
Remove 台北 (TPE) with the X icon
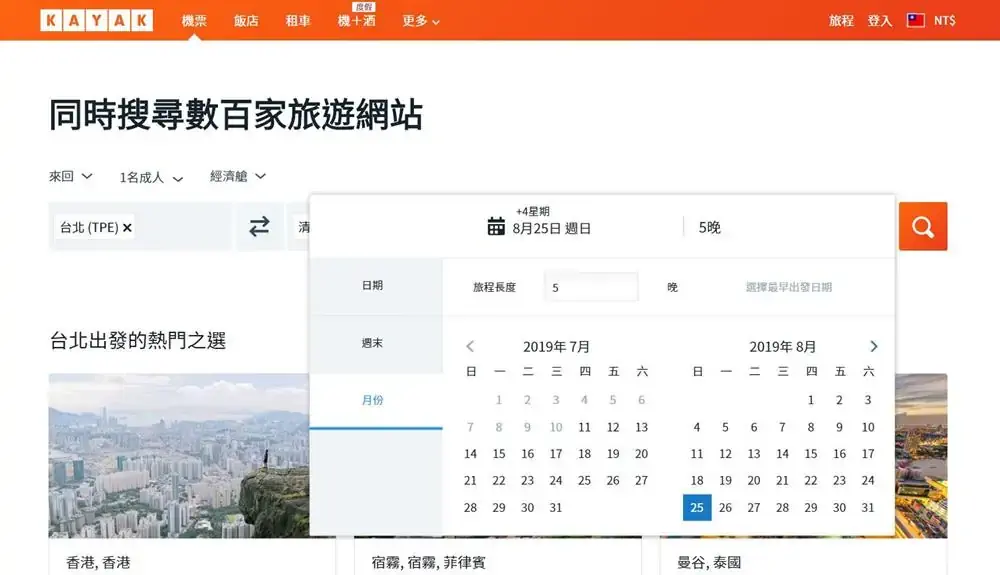click(128, 228)
